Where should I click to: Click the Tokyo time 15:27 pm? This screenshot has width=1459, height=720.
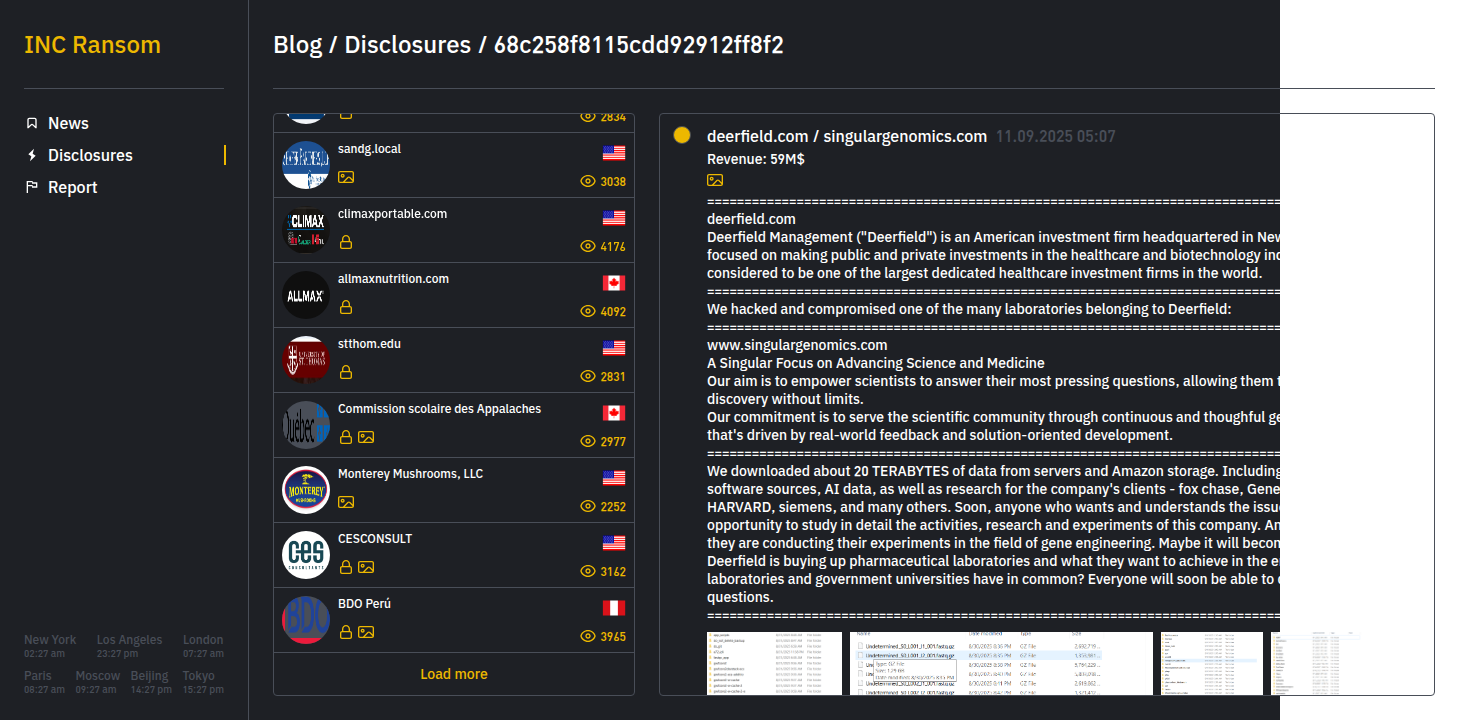pos(203,689)
